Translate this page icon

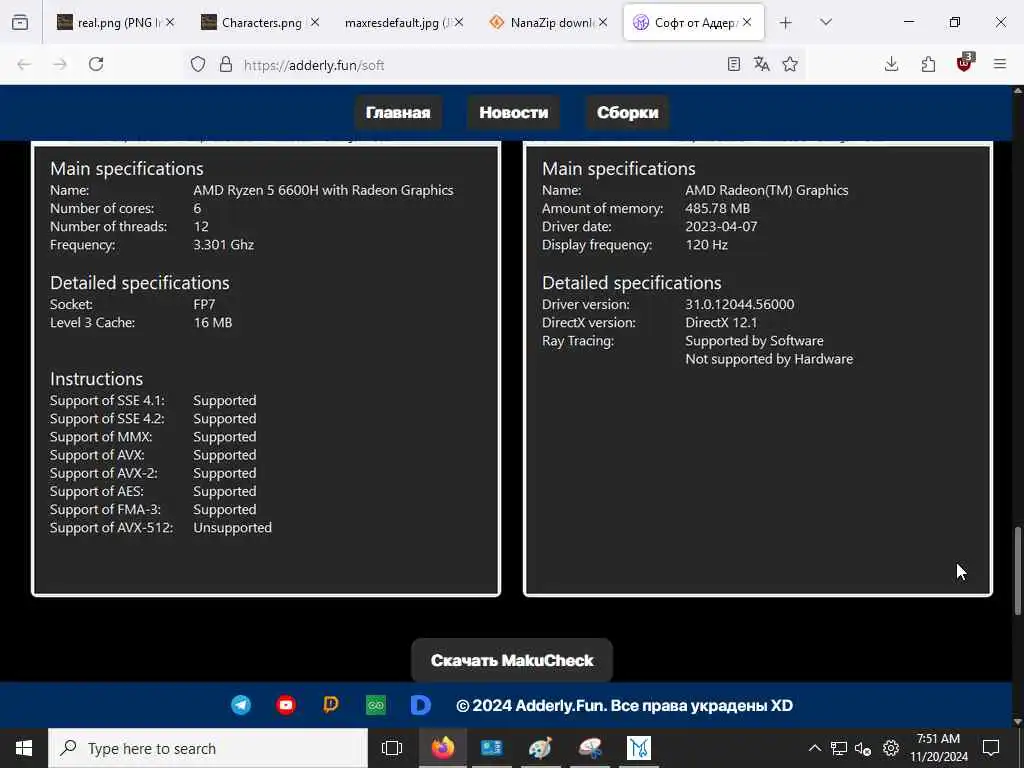tap(761, 64)
